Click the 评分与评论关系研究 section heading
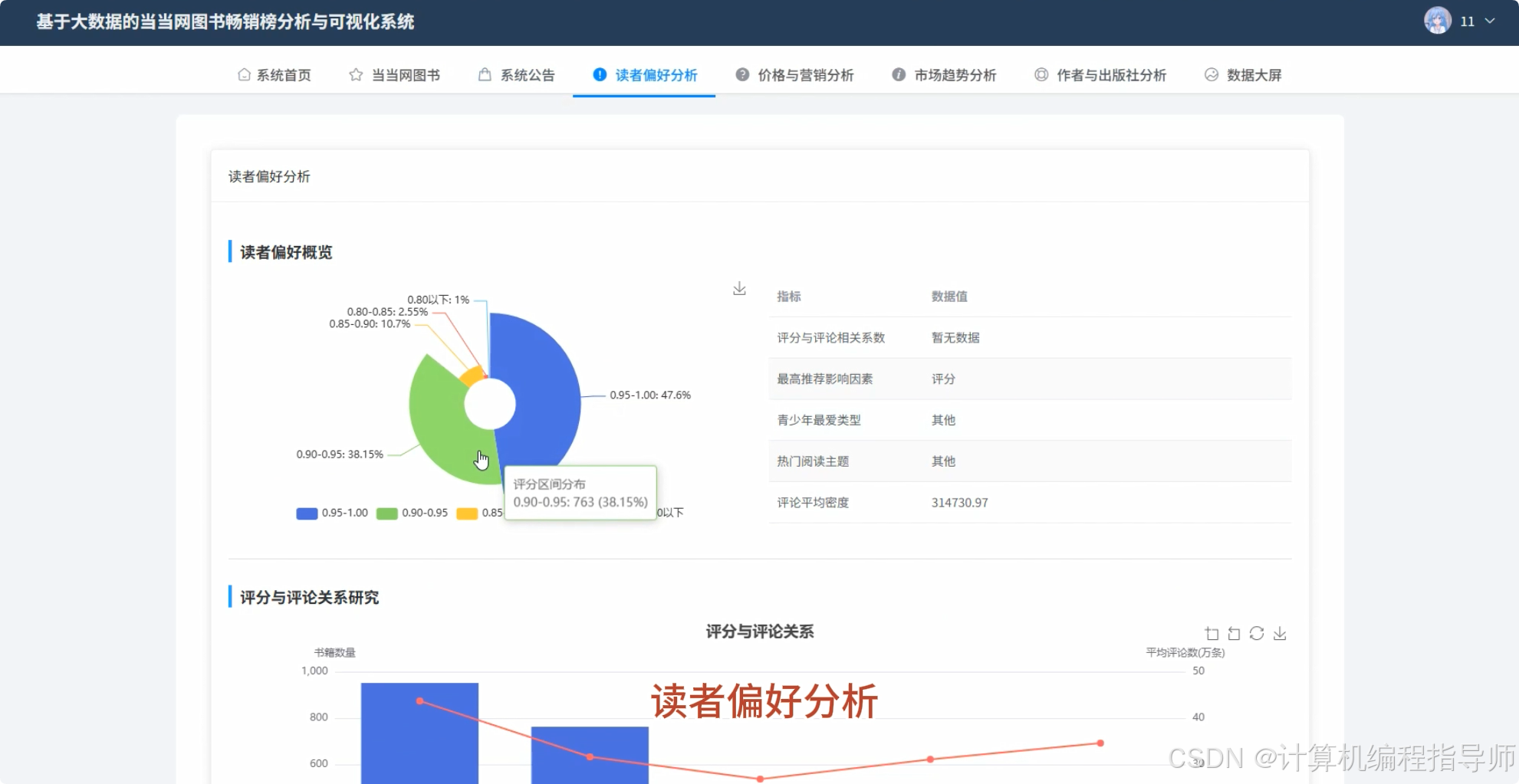 310,598
